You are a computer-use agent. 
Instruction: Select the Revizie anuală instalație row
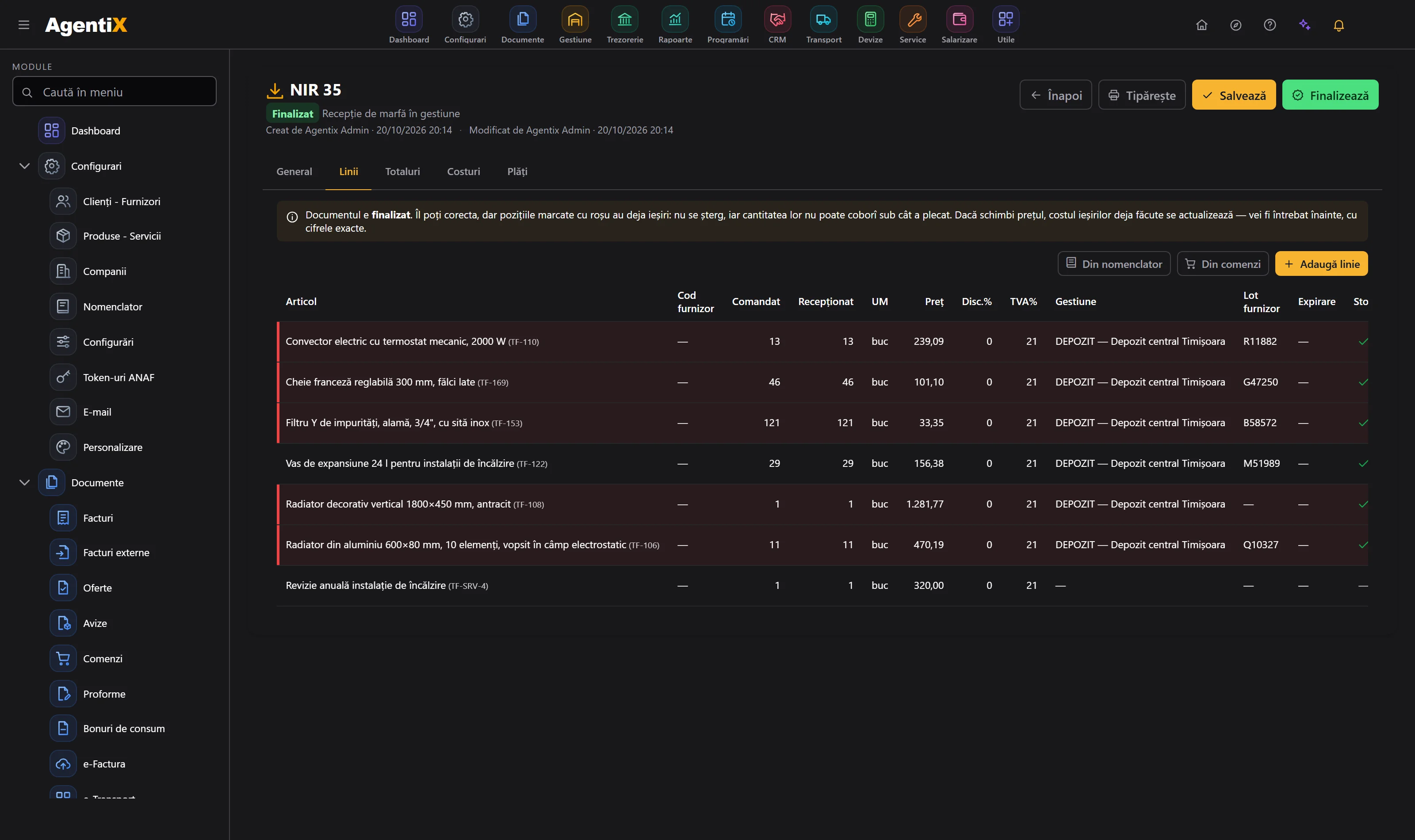[x=822, y=585]
